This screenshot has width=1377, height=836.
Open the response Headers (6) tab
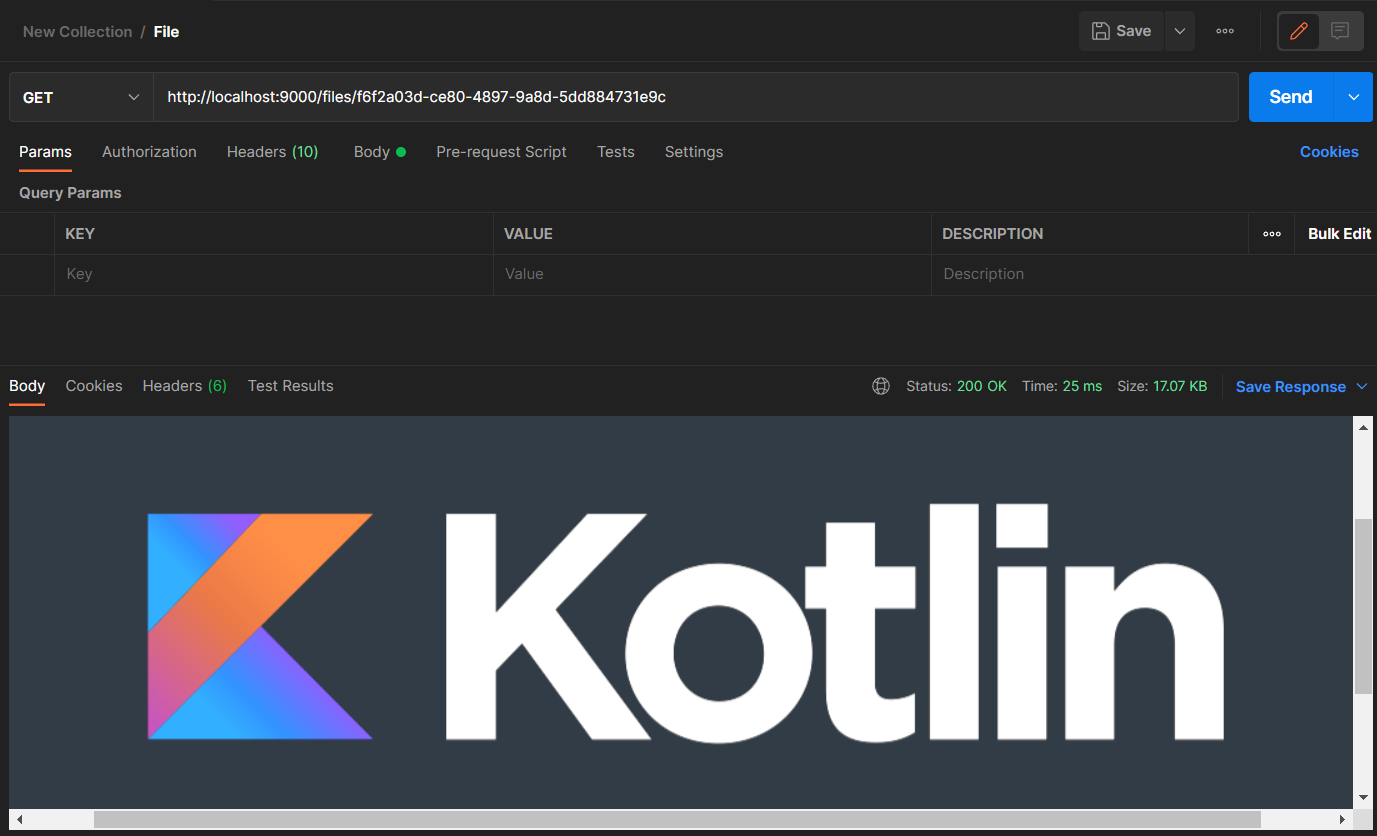[x=185, y=386]
